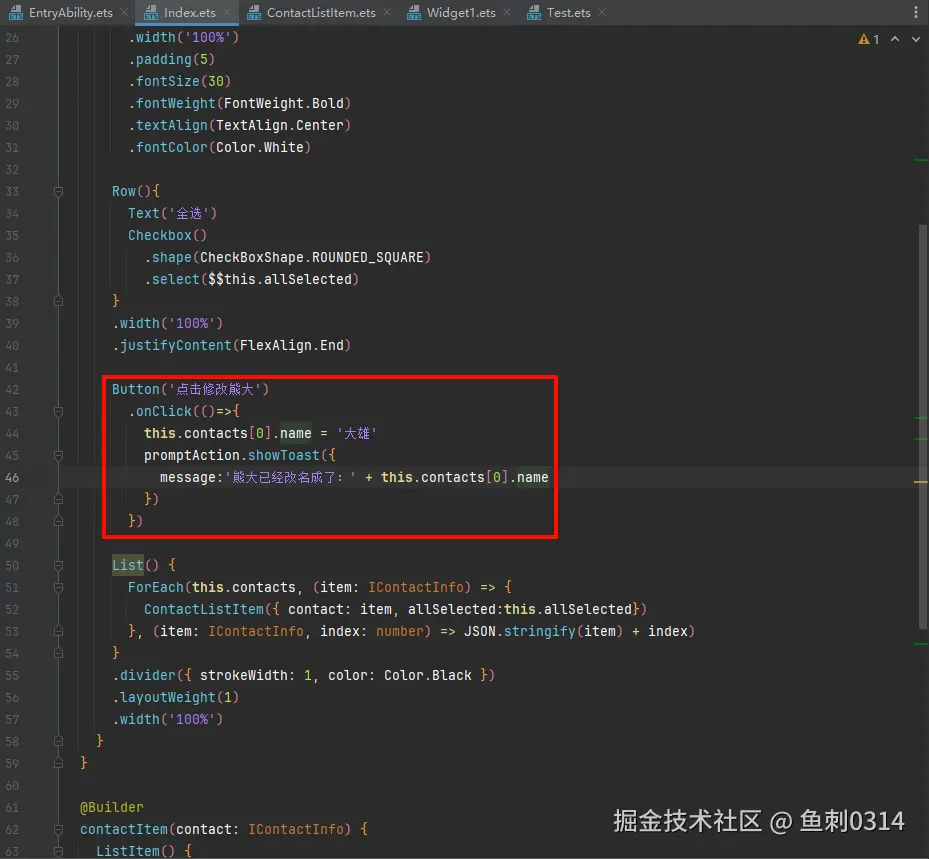
Task: Collapse fold end marker at line 54
Action: [58, 653]
